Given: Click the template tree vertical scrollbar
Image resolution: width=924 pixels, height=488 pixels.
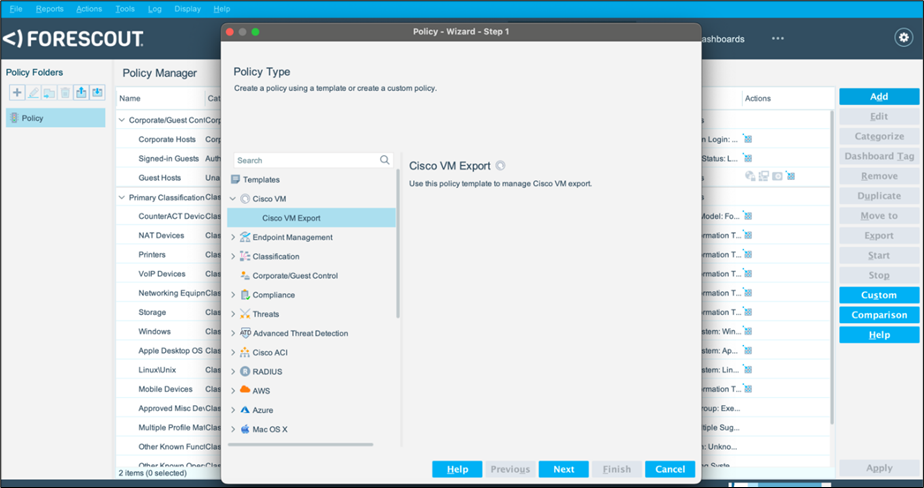Looking at the screenshot, I should 398,245.
